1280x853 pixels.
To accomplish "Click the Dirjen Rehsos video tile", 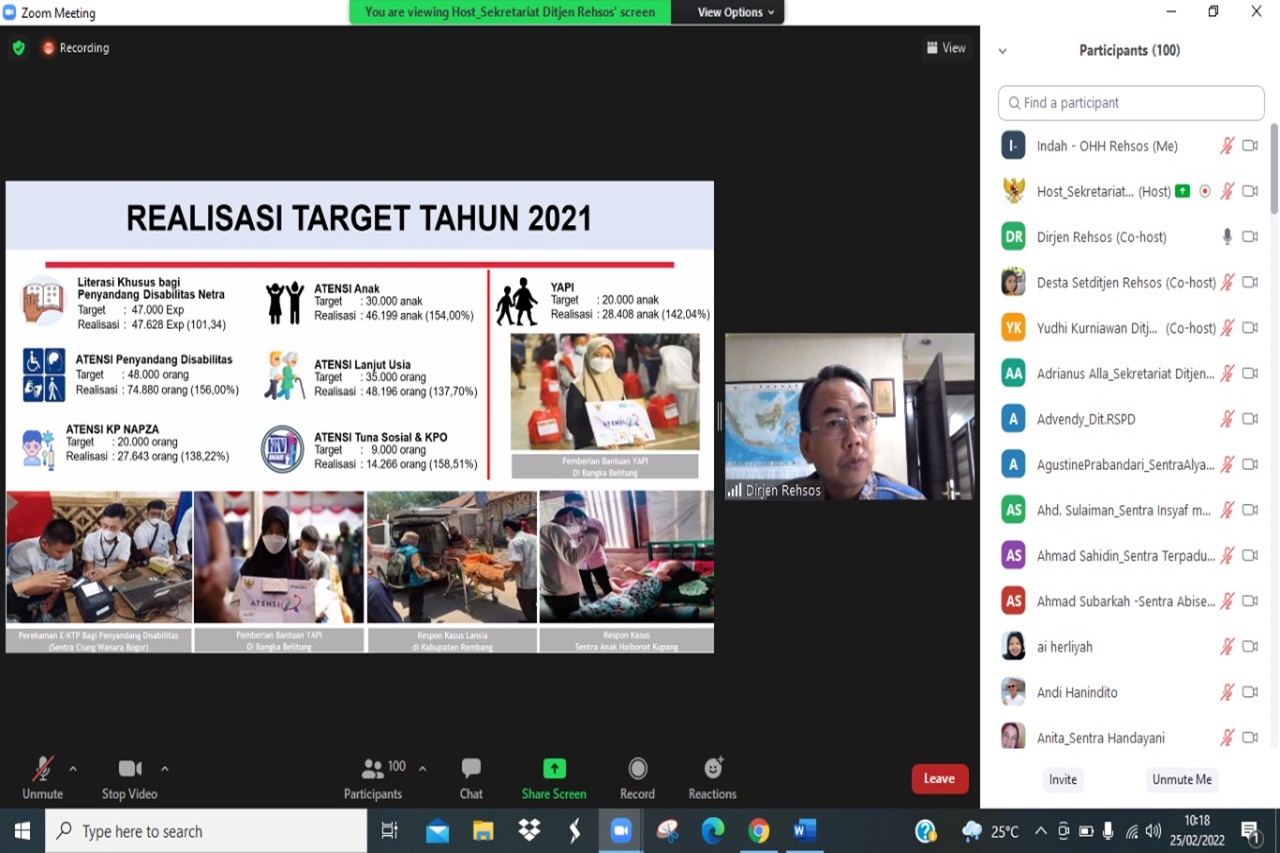I will pos(849,416).
